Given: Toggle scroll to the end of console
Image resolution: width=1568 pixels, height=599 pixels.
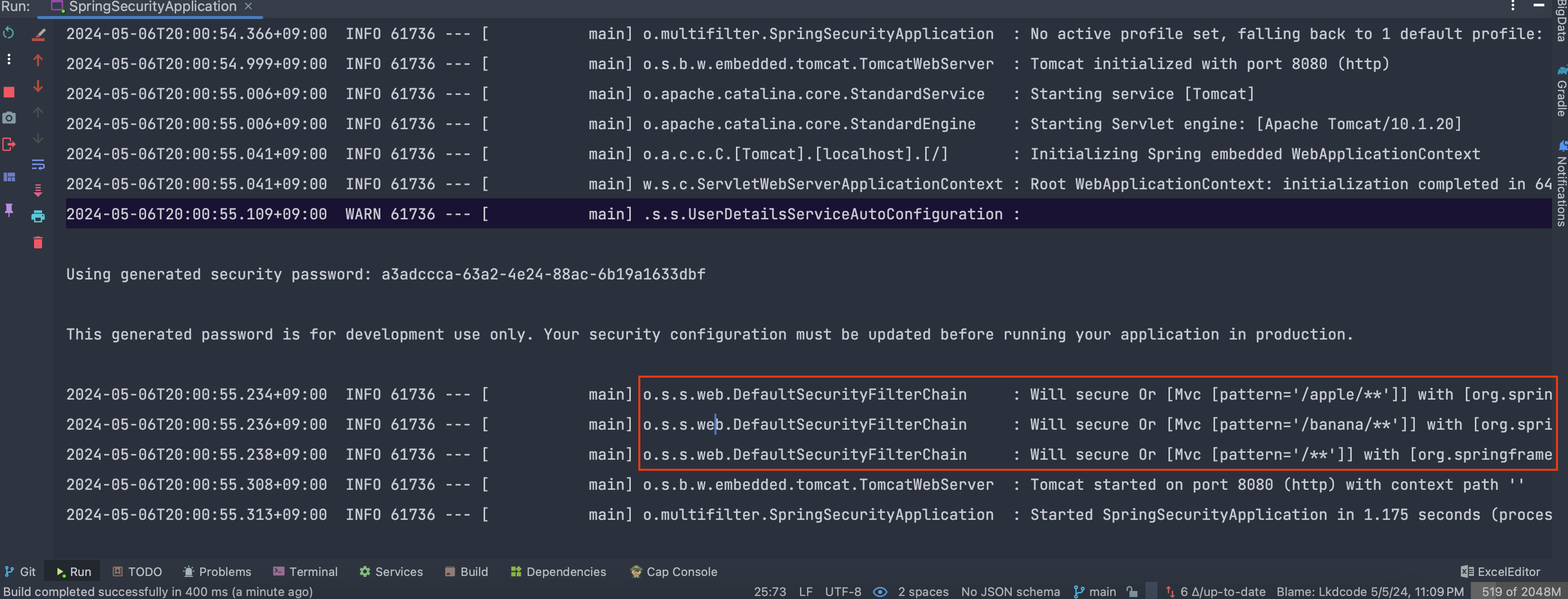Looking at the screenshot, I should [38, 190].
